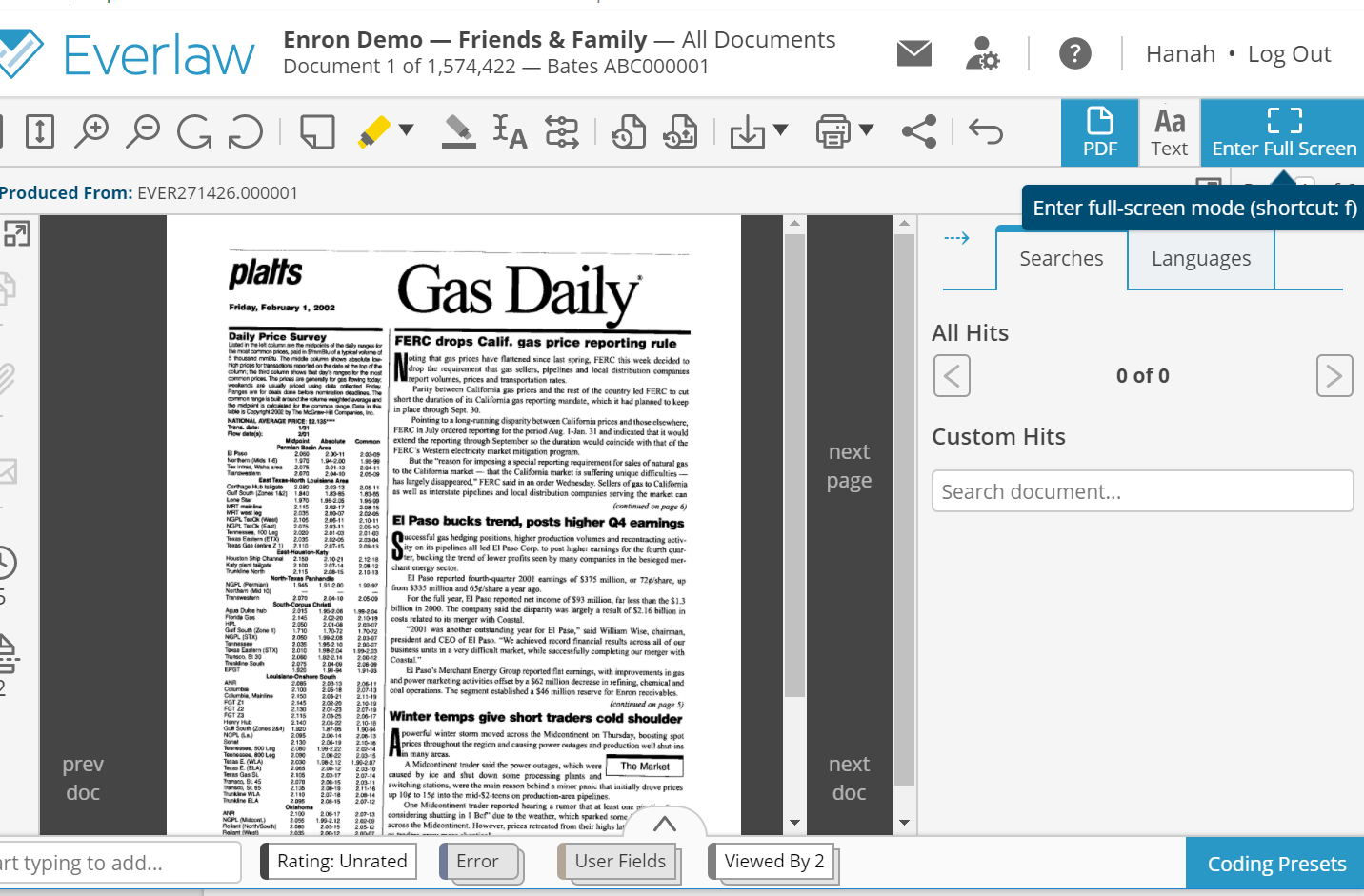Download the document

click(748, 131)
